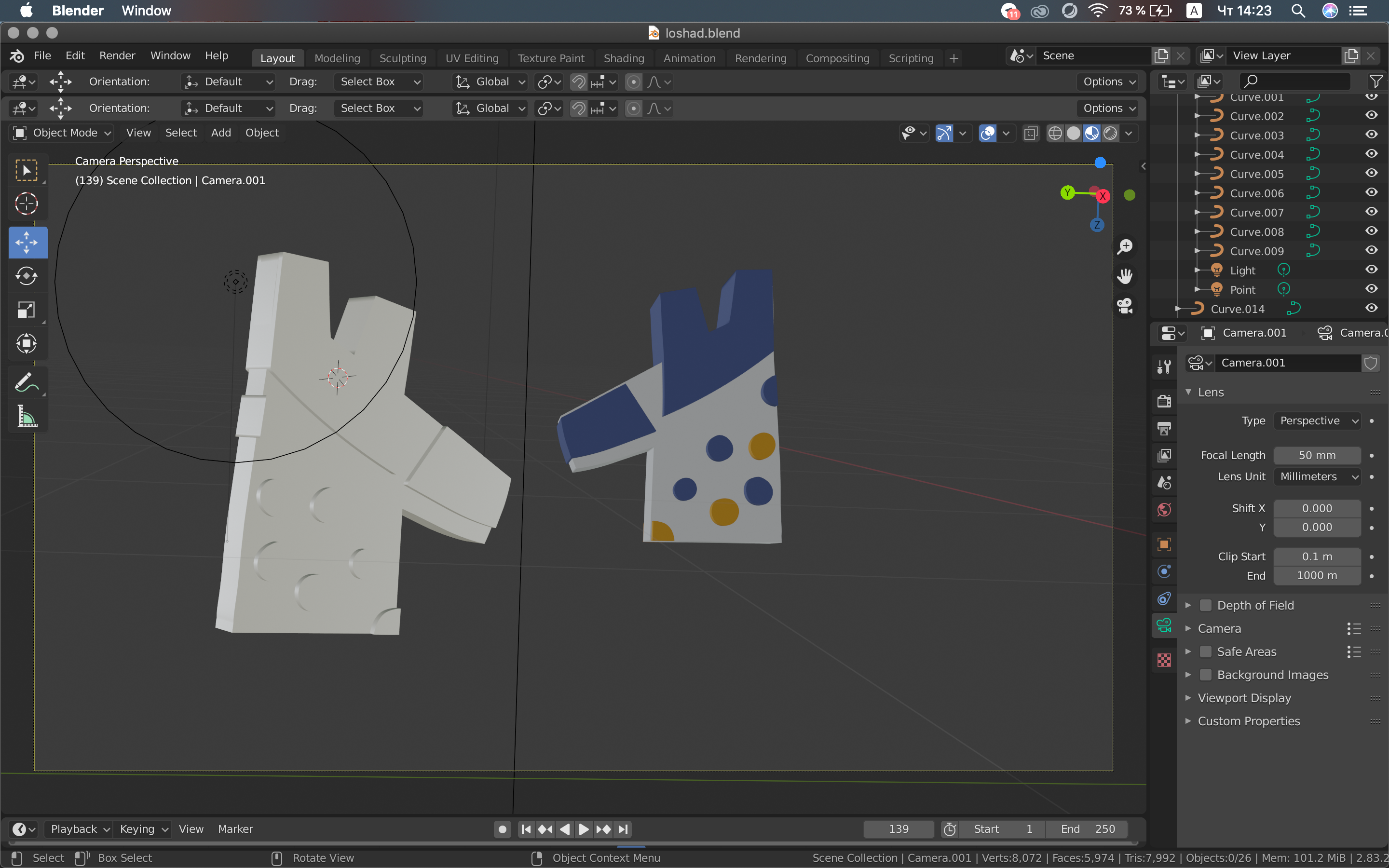Select the Scale tool
Image resolution: width=1389 pixels, height=868 pixels.
coord(27,310)
